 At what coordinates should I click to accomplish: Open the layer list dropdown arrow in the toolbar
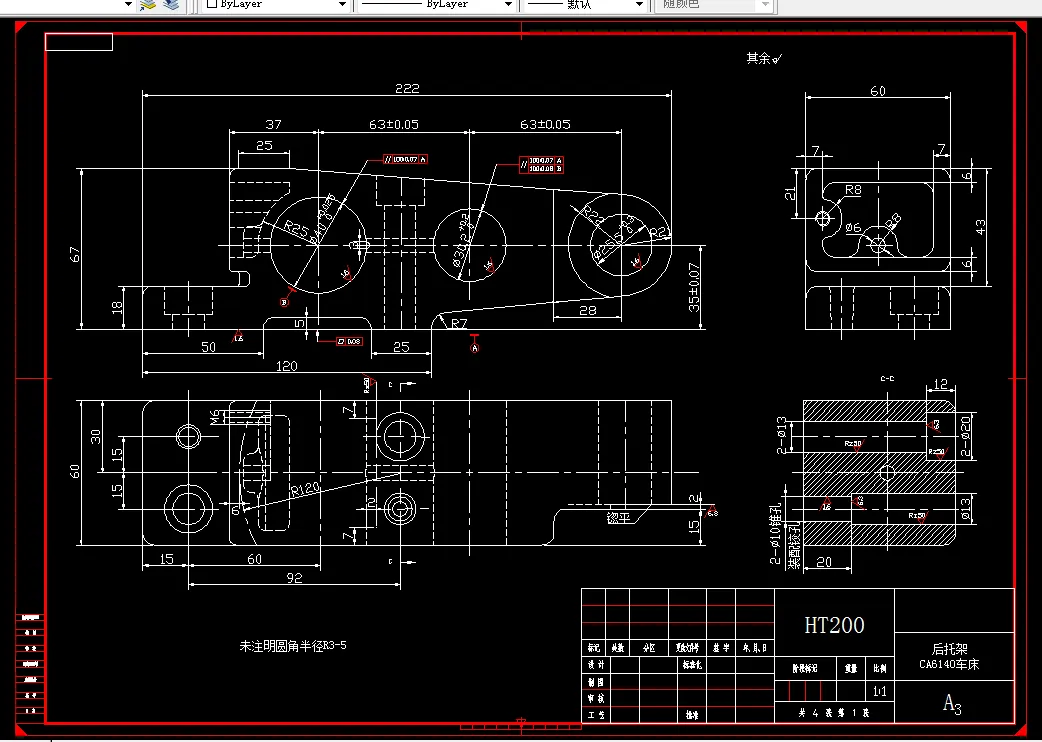click(128, 4)
